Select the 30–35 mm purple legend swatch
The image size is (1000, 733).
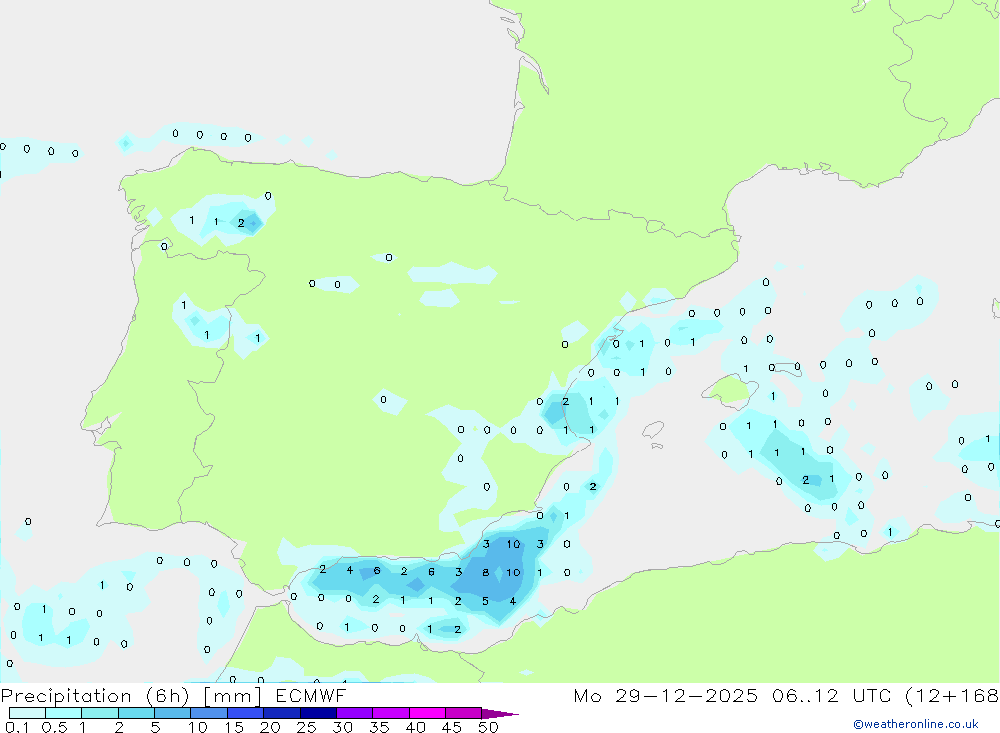tap(355, 713)
